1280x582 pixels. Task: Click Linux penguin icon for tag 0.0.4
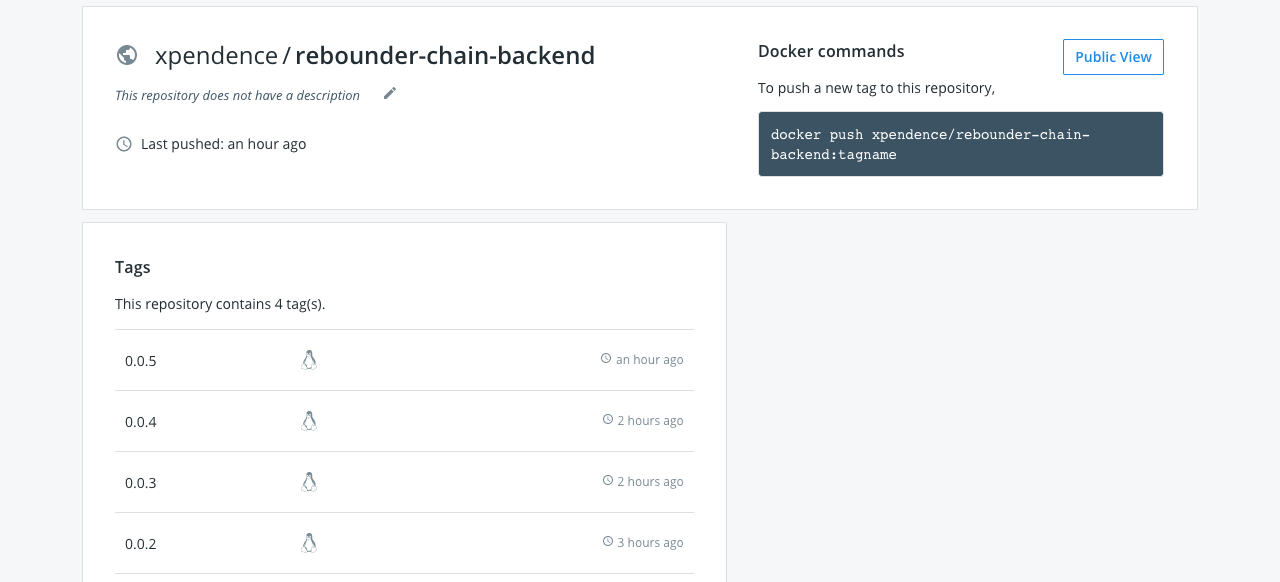(x=309, y=421)
